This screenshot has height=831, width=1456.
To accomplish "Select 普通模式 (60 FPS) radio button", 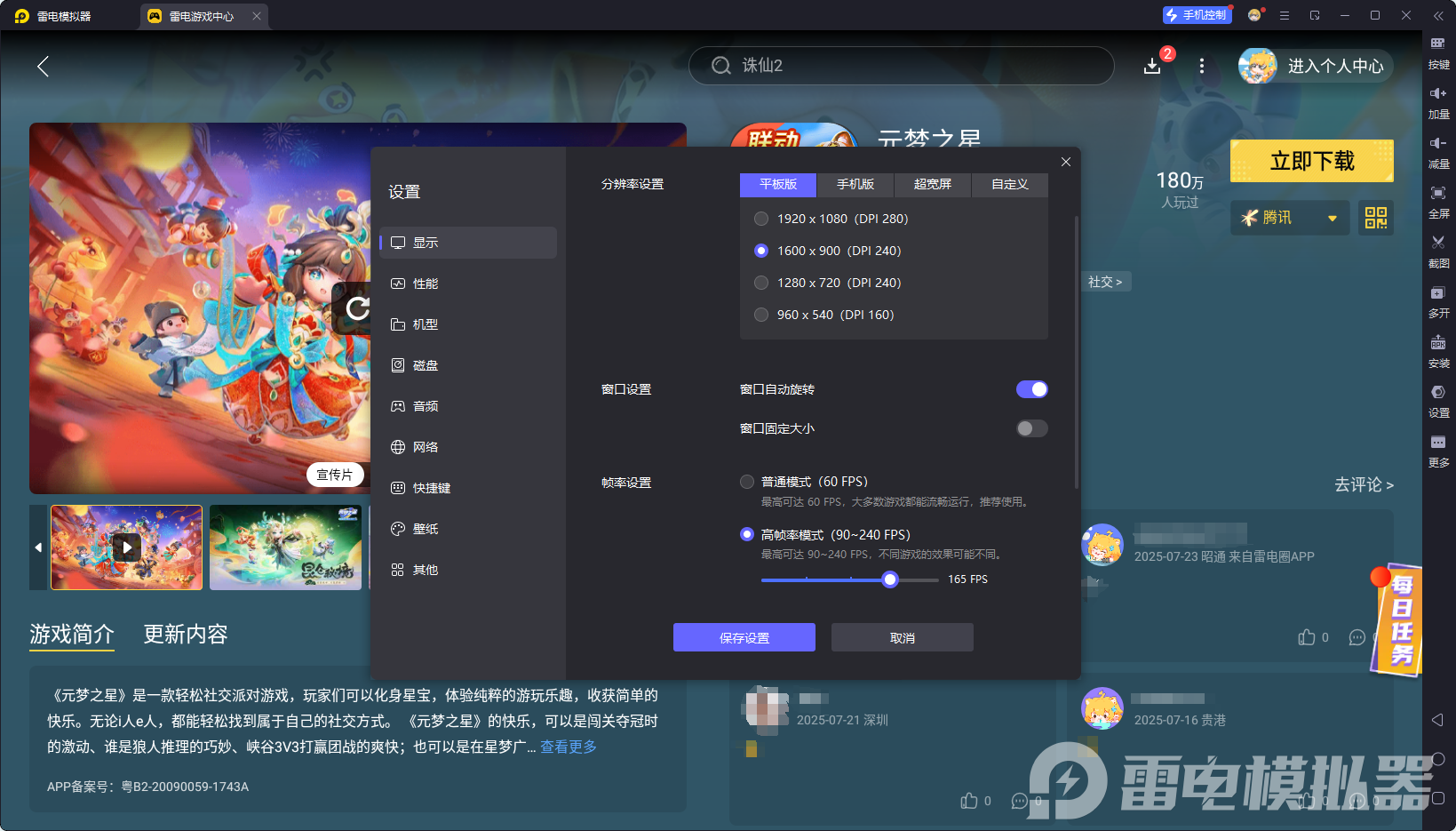I will [x=747, y=482].
